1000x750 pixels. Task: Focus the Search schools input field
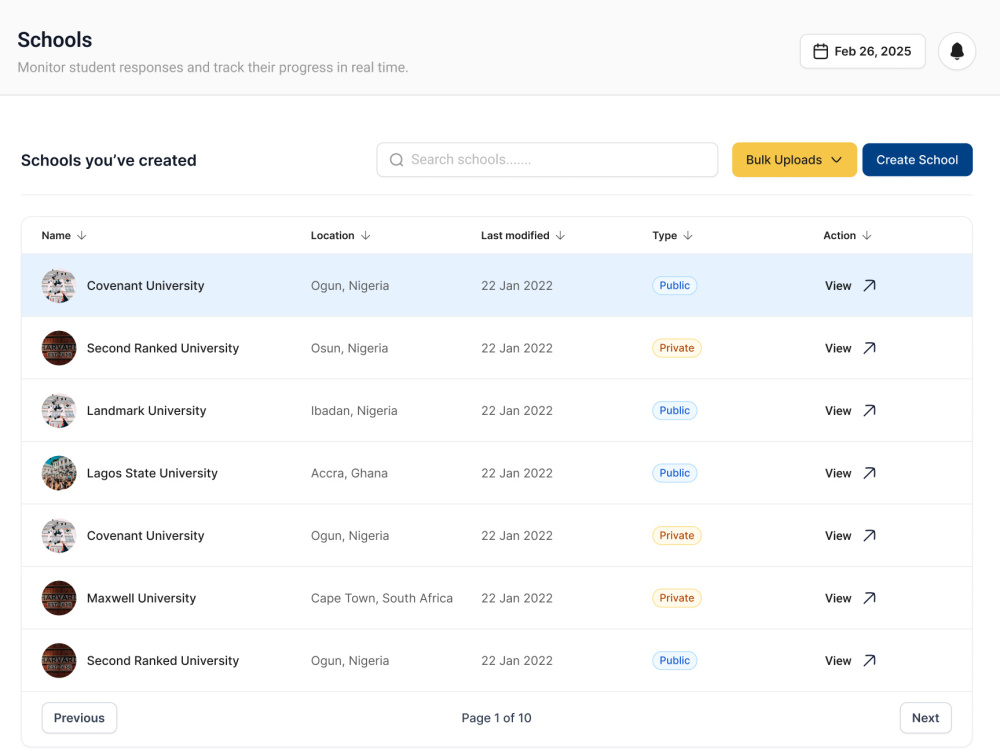pos(547,159)
